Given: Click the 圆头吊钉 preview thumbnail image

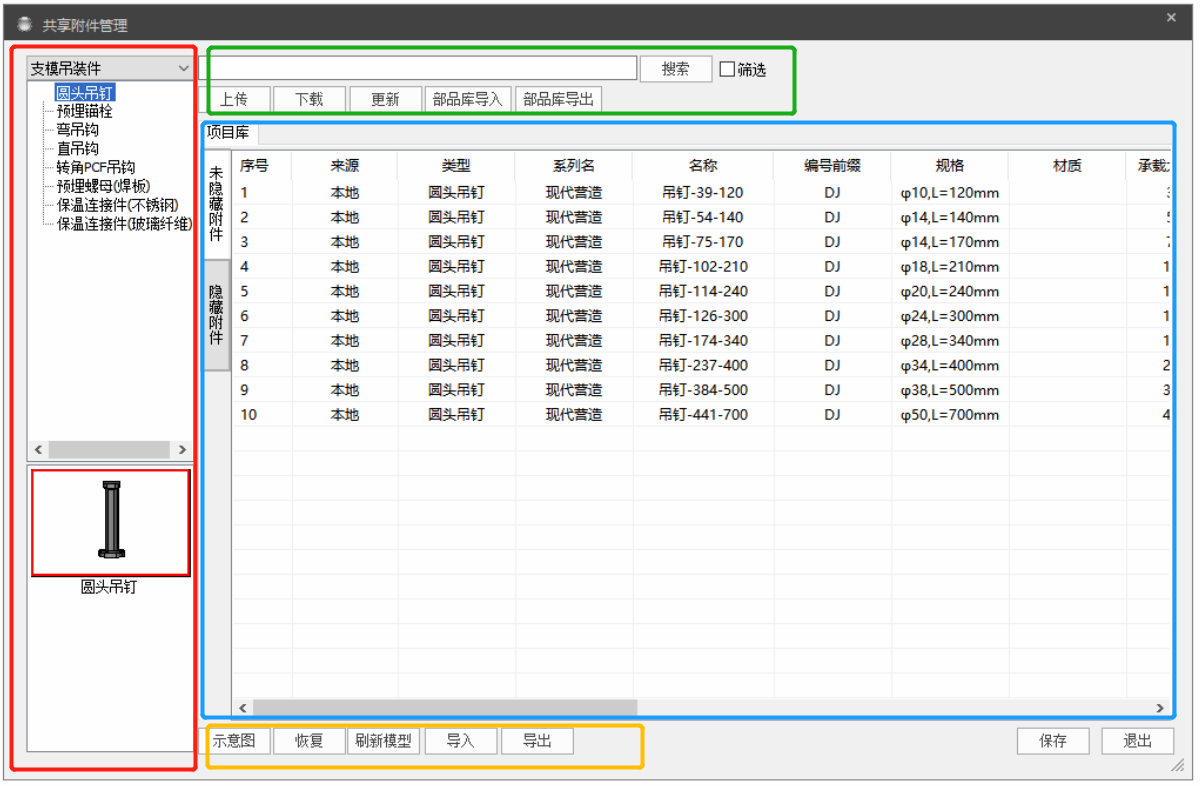Looking at the screenshot, I should point(110,522).
